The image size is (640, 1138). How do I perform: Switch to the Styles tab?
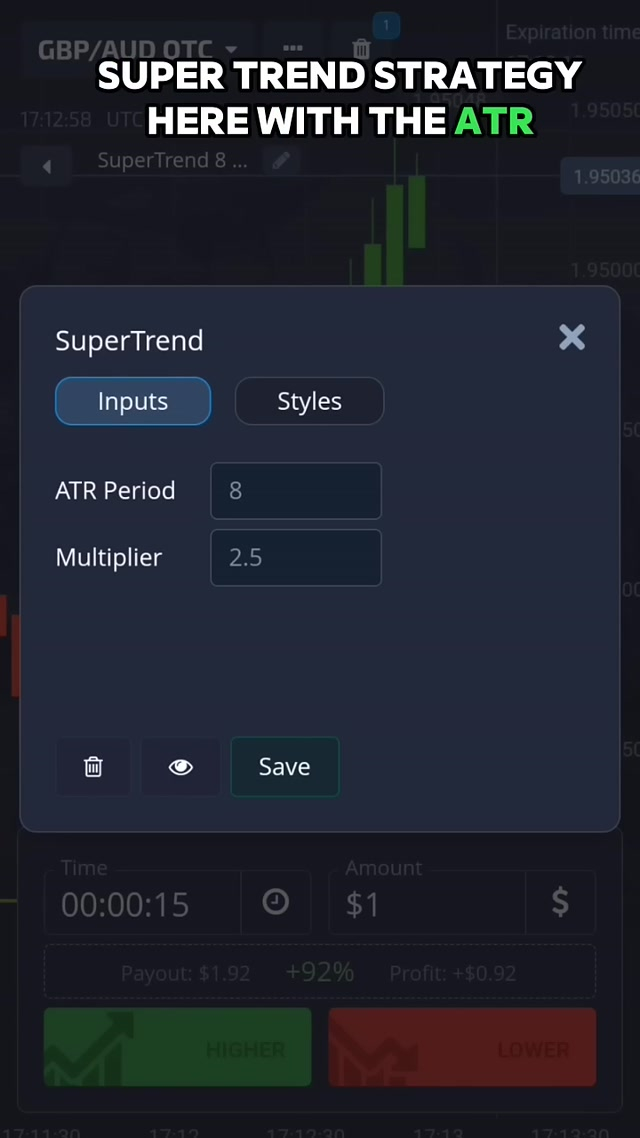[x=309, y=401]
